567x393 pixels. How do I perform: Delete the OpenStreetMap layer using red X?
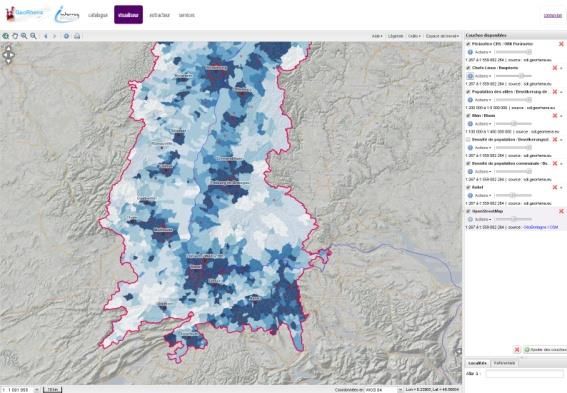tap(561, 211)
